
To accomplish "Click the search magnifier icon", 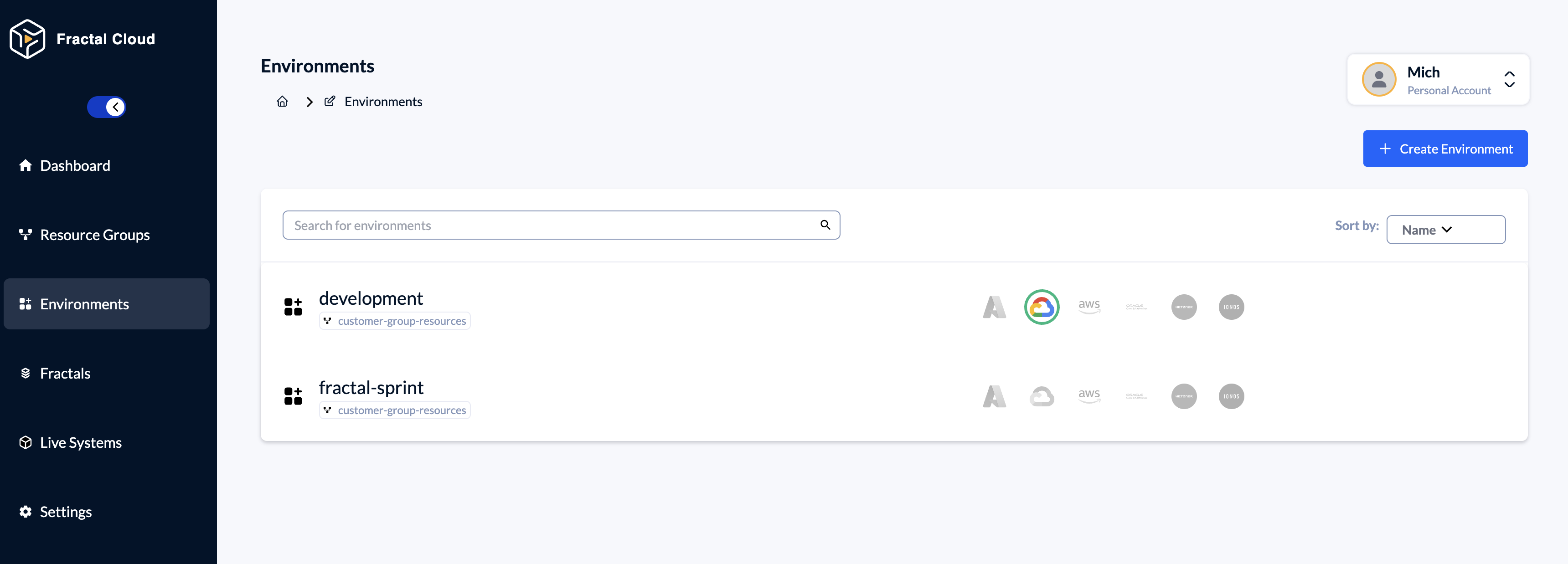I will pos(825,225).
